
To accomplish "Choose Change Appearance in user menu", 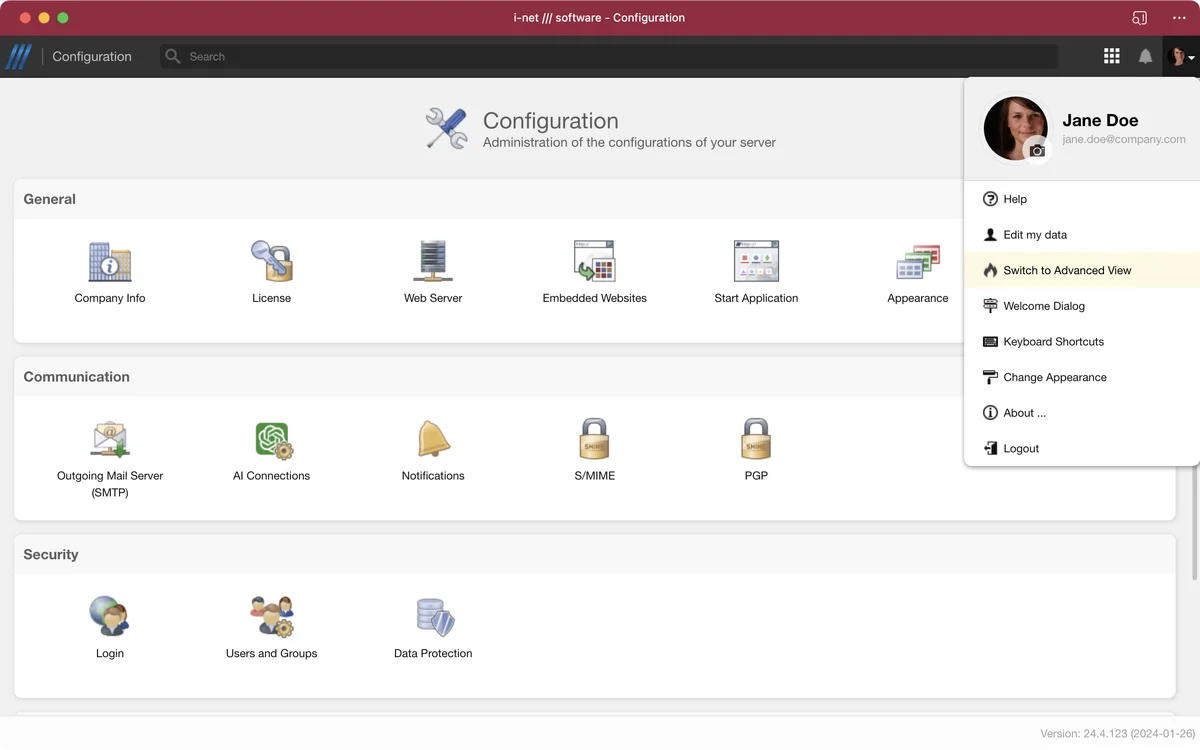I will (x=1054, y=377).
